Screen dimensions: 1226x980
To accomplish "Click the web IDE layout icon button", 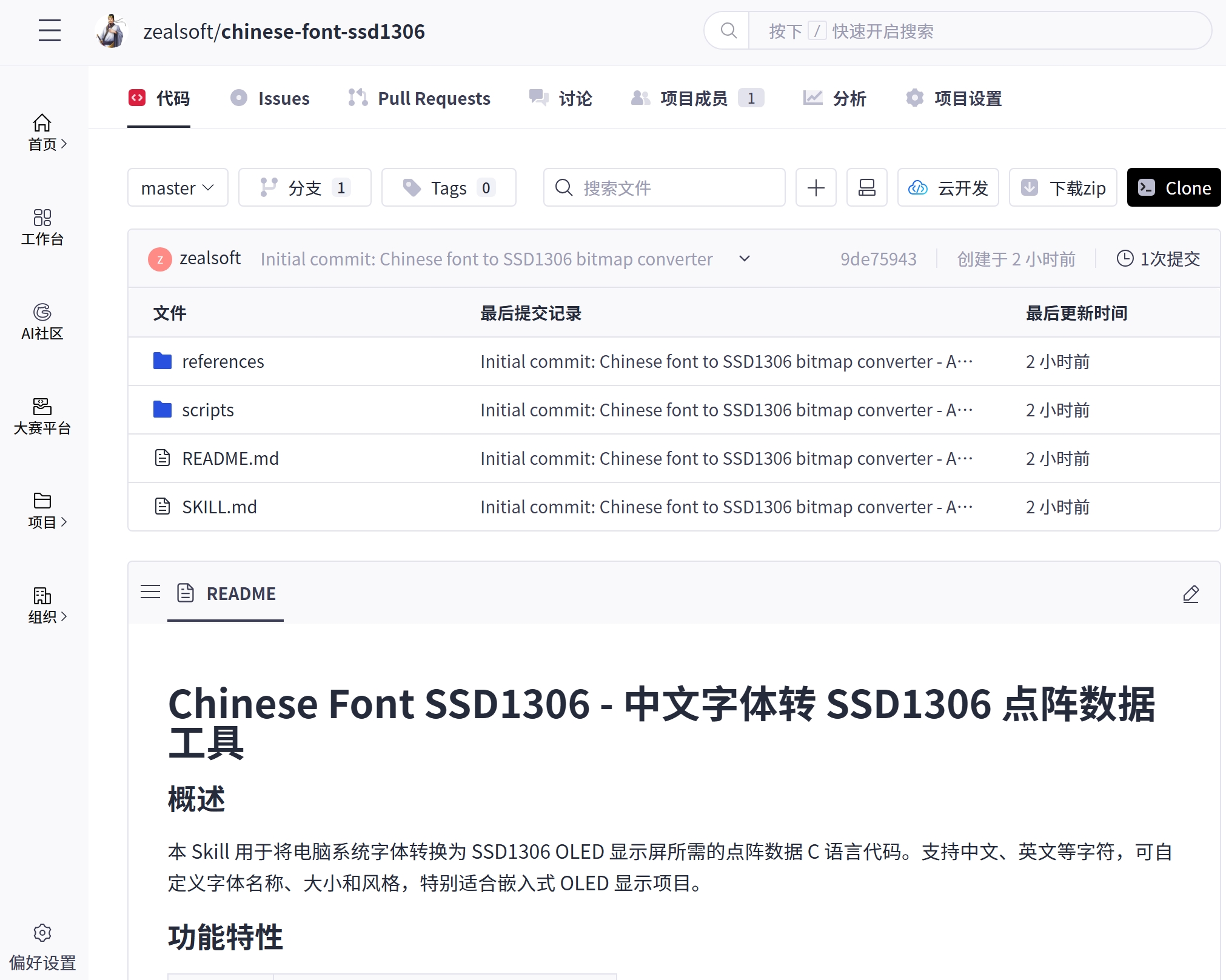I will pos(866,188).
